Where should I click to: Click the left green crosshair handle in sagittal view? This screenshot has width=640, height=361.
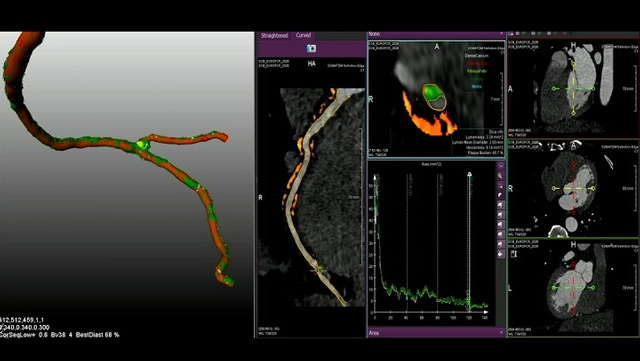[553, 88]
